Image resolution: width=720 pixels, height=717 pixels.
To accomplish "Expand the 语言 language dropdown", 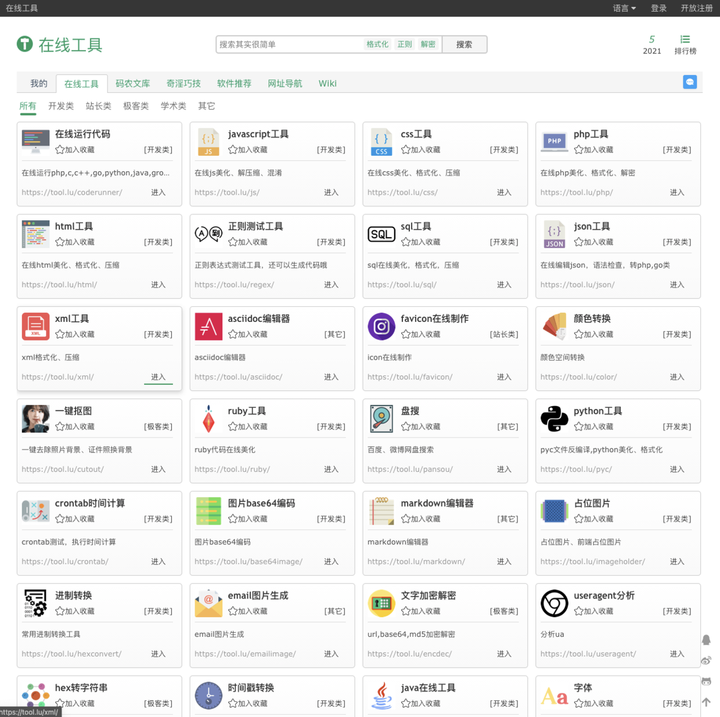I will point(624,8).
